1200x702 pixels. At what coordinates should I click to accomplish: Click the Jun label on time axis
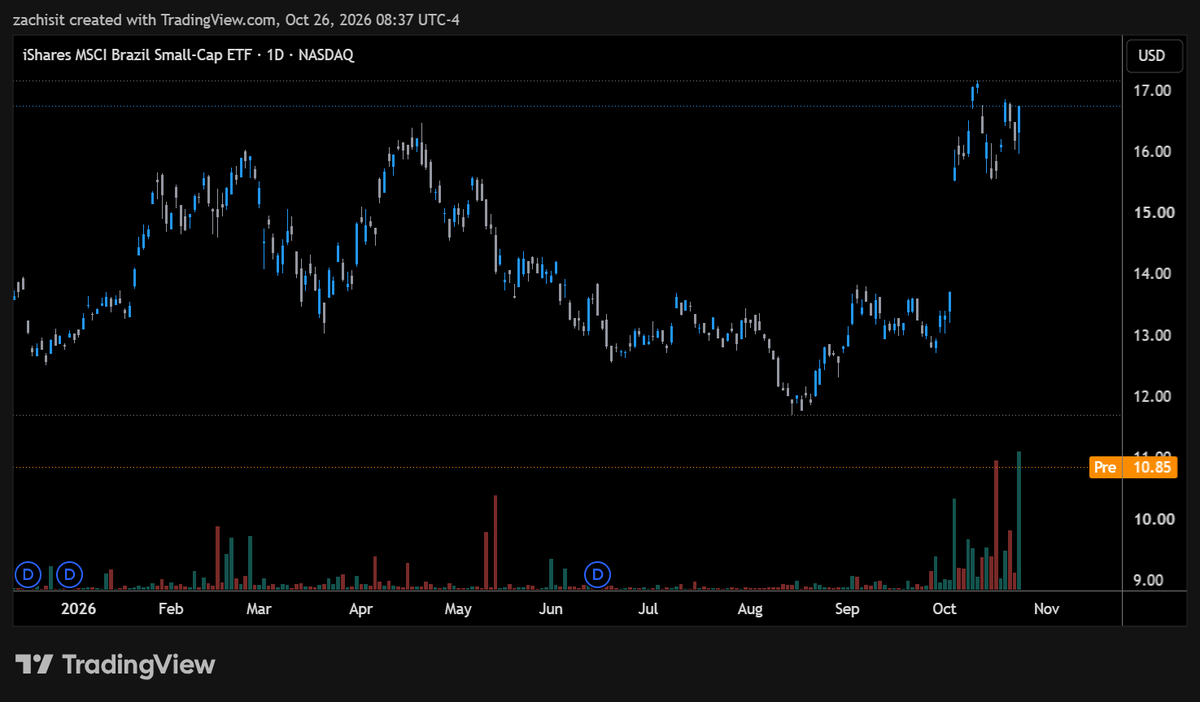[x=550, y=608]
